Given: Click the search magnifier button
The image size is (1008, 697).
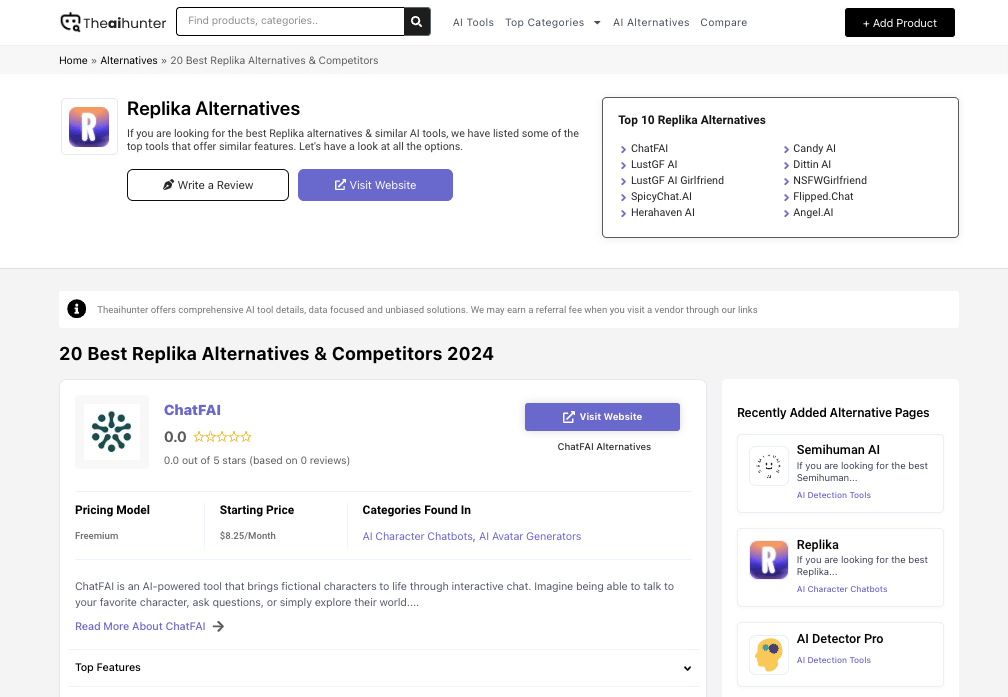Looking at the screenshot, I should (x=417, y=21).
